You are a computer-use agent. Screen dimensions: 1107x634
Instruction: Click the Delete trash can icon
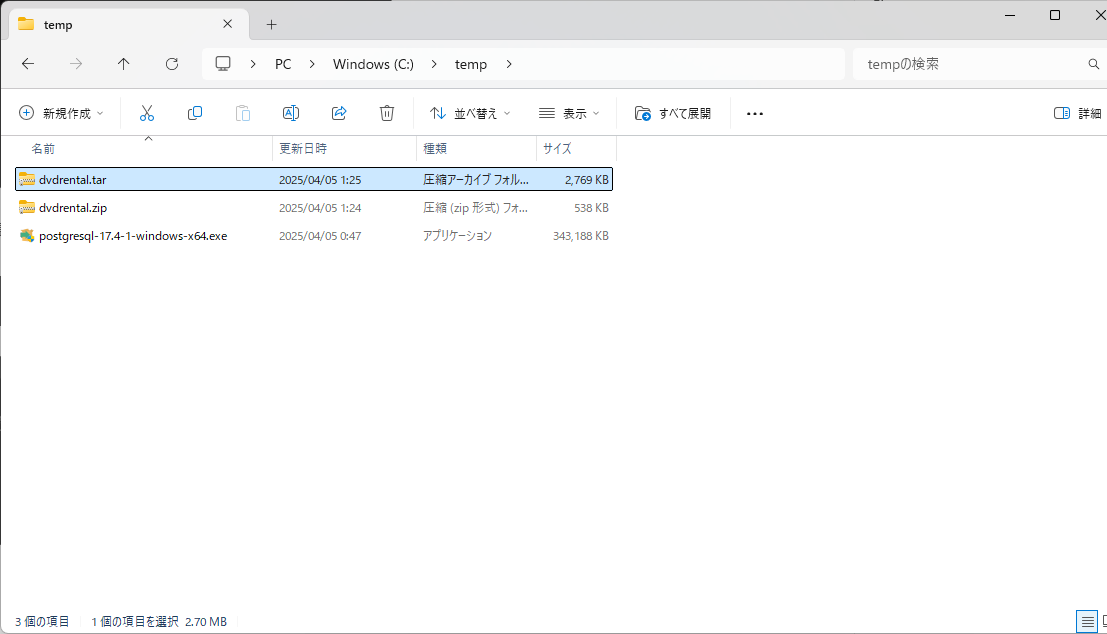[387, 113]
